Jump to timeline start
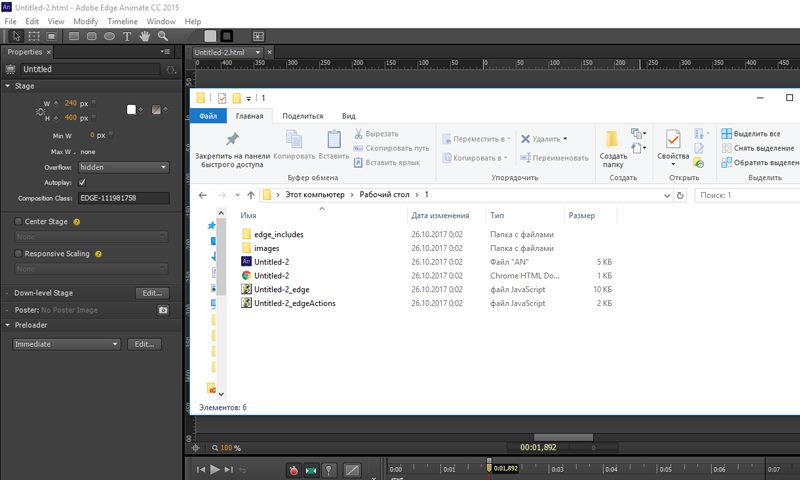800x480 pixels. (x=201, y=469)
